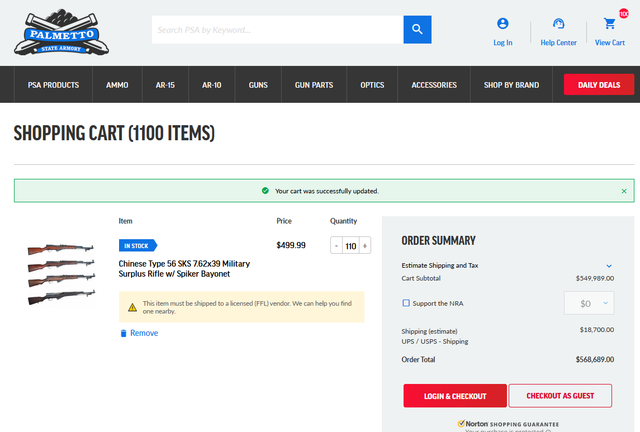640x432 pixels.
Task: Open the Shop By Brand menu
Action: point(511,85)
